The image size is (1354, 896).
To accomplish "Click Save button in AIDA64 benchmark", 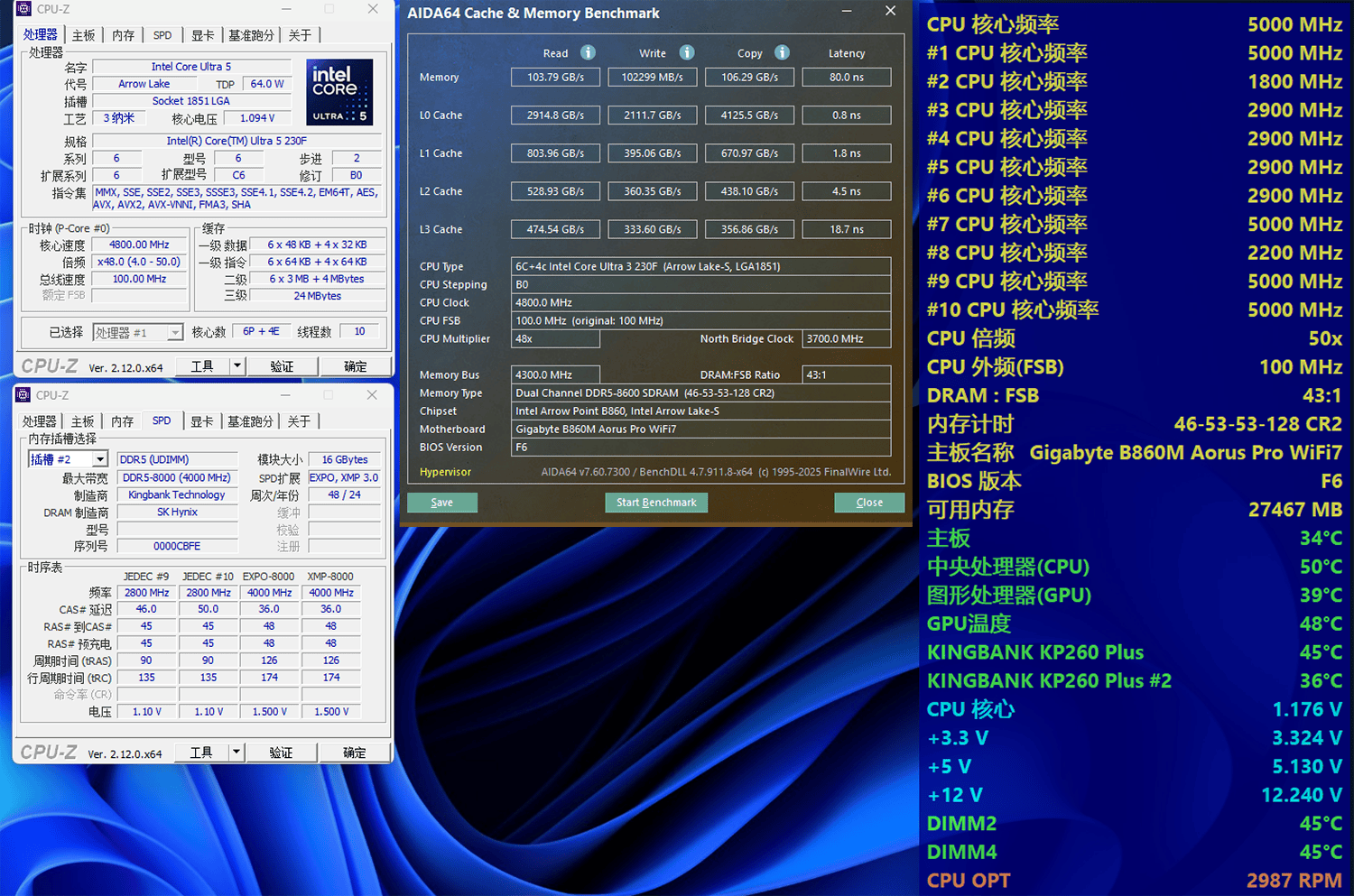I will [x=442, y=503].
